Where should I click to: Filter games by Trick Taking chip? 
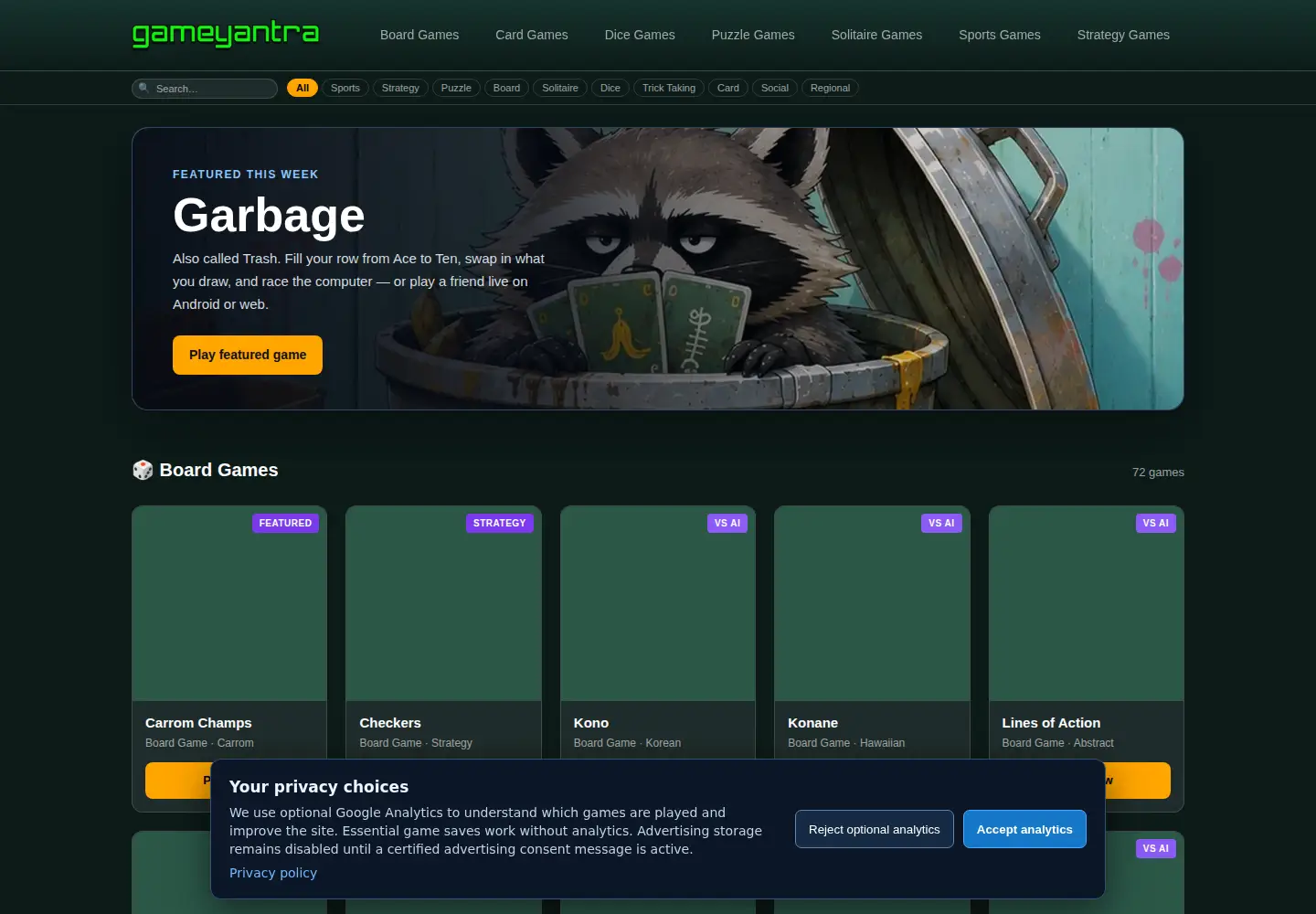pyautogui.click(x=669, y=88)
